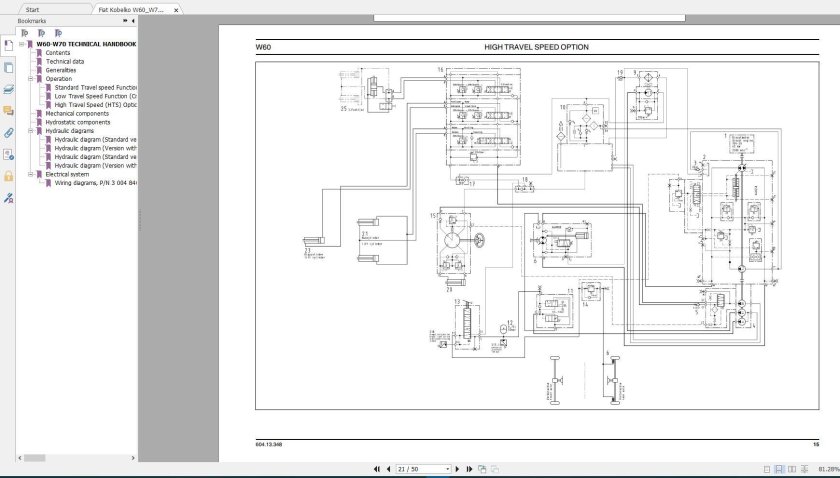
Task: Go to the first page
Action: (376, 468)
